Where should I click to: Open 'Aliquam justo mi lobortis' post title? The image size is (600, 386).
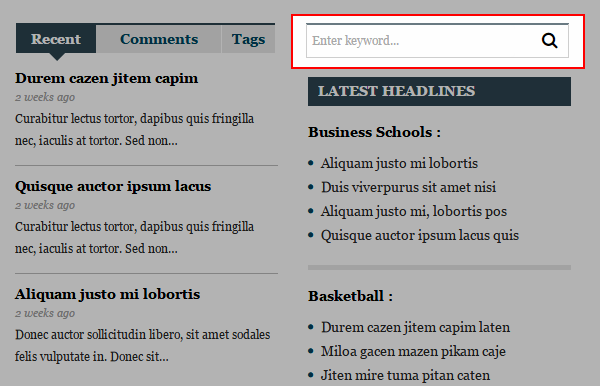[108, 294]
